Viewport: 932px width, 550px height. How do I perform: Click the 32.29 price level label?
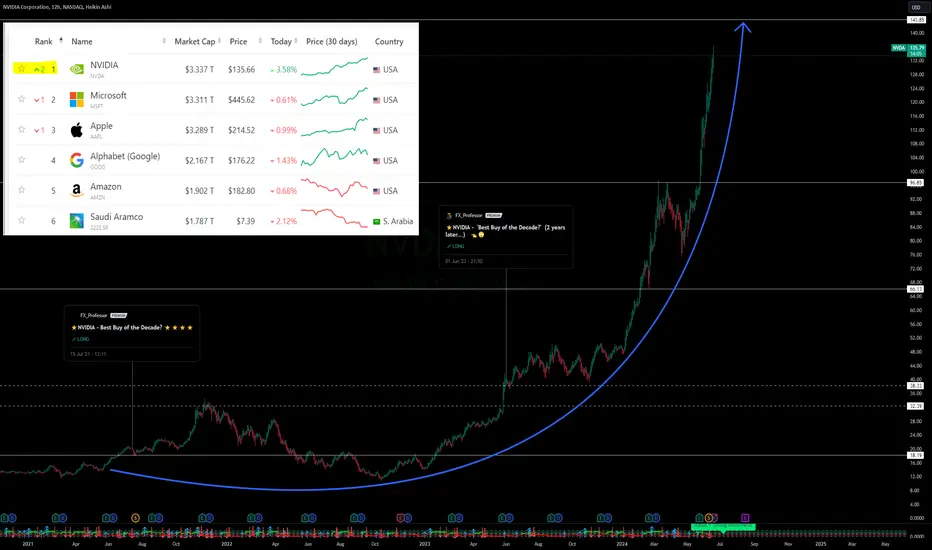pos(916,406)
